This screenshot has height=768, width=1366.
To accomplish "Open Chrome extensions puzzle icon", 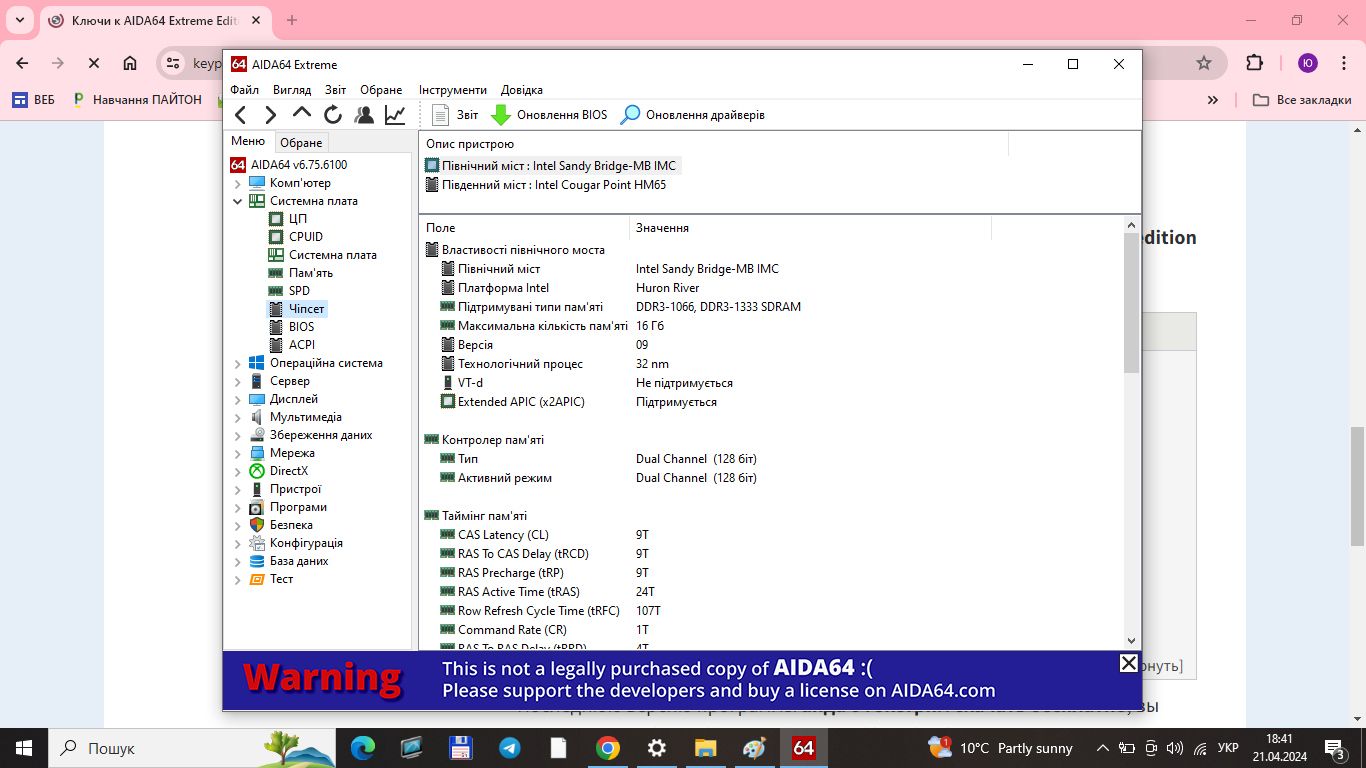I will [x=1254, y=63].
